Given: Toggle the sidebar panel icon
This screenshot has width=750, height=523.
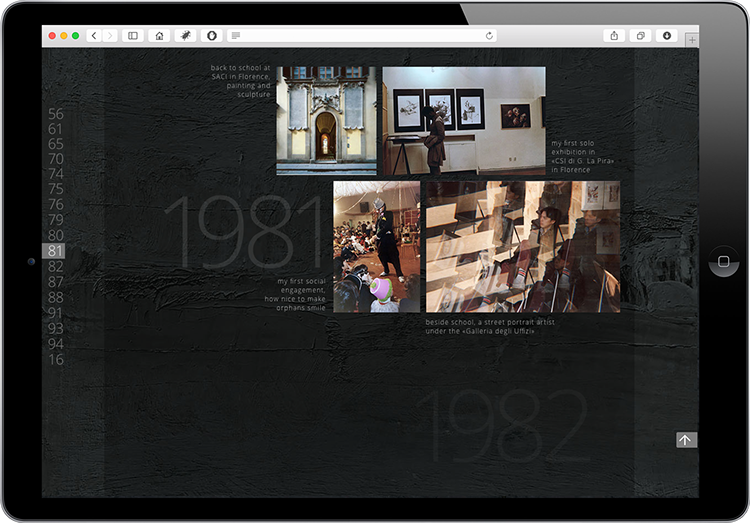Looking at the screenshot, I should 133,36.
